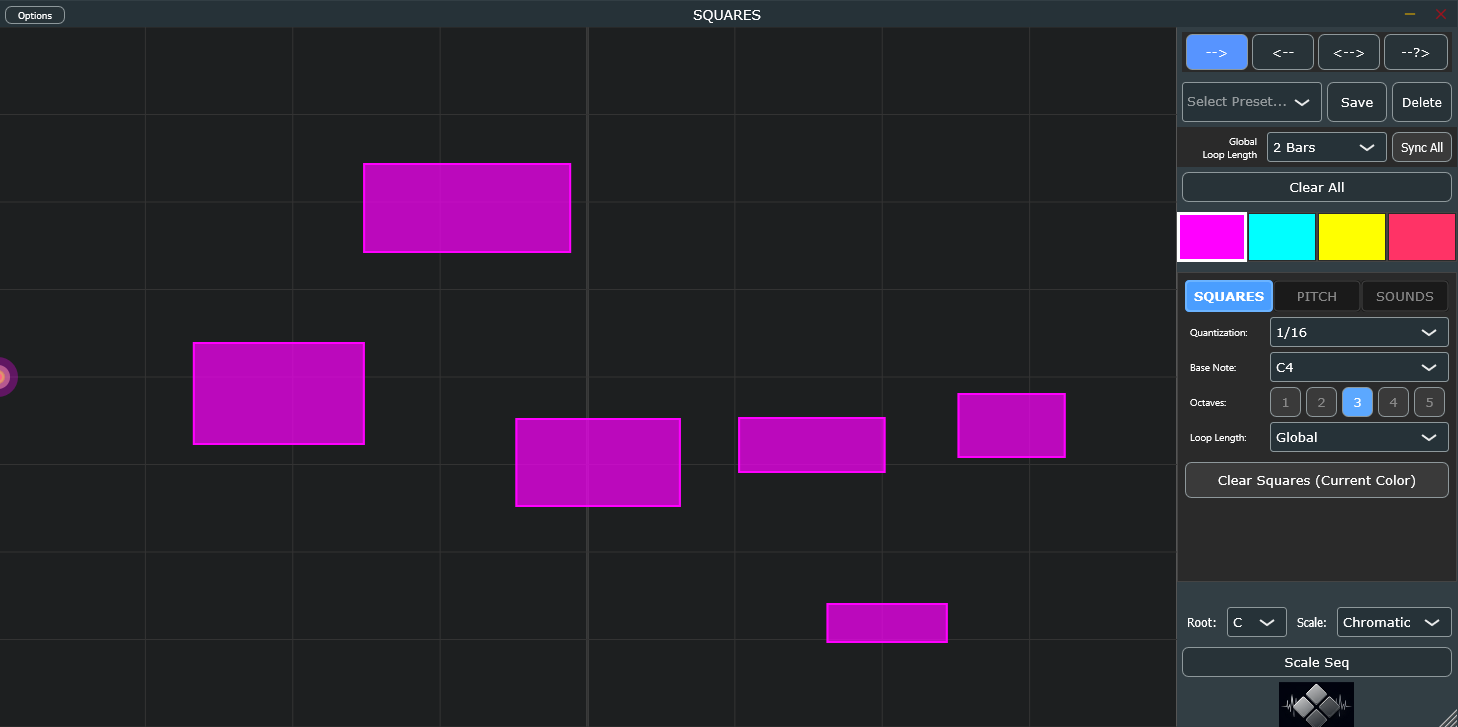Open the Scale dropdown showing Chromatic
This screenshot has height=727, width=1458.
pyautogui.click(x=1394, y=622)
